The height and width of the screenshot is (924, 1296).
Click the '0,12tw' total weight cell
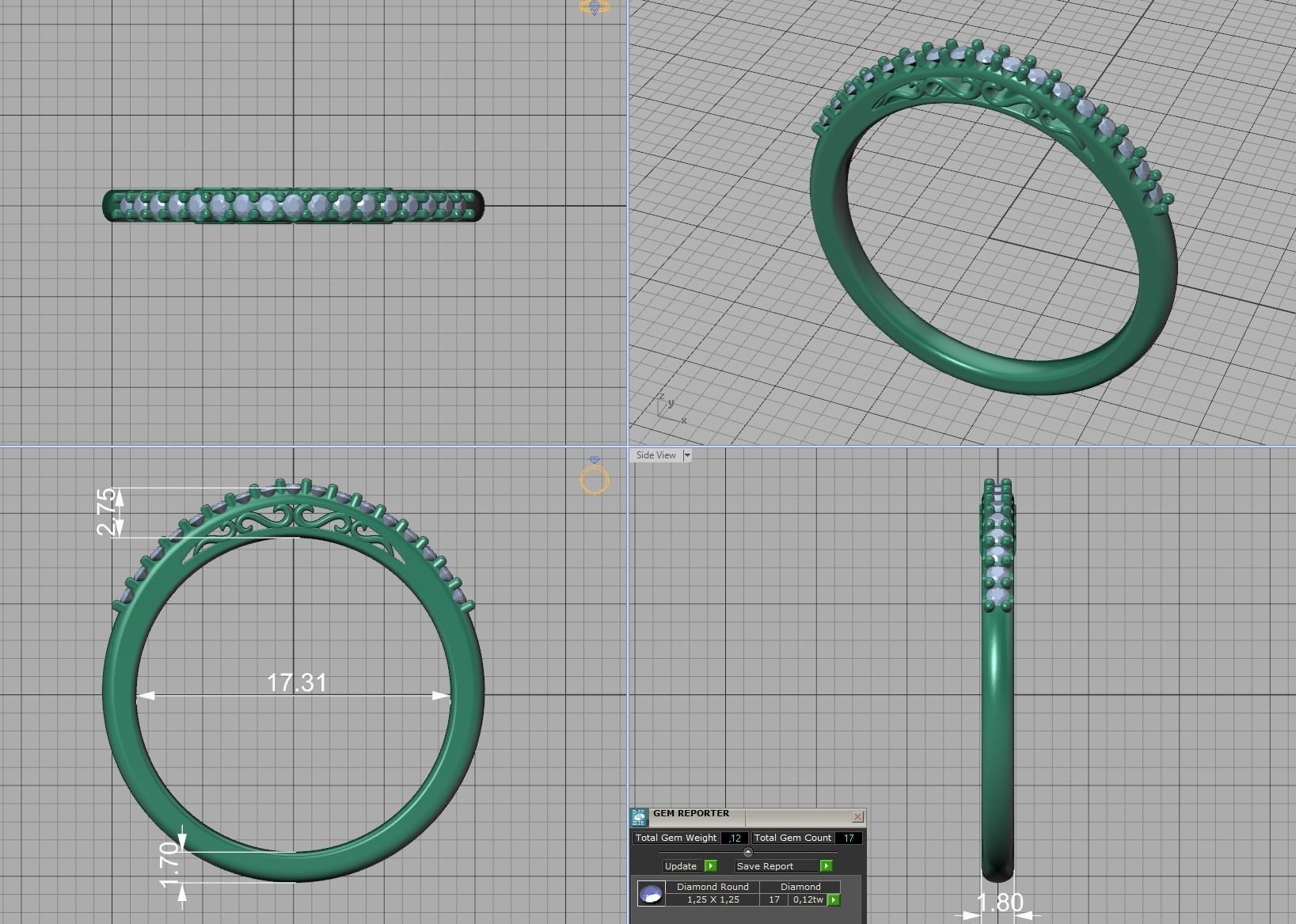point(808,899)
